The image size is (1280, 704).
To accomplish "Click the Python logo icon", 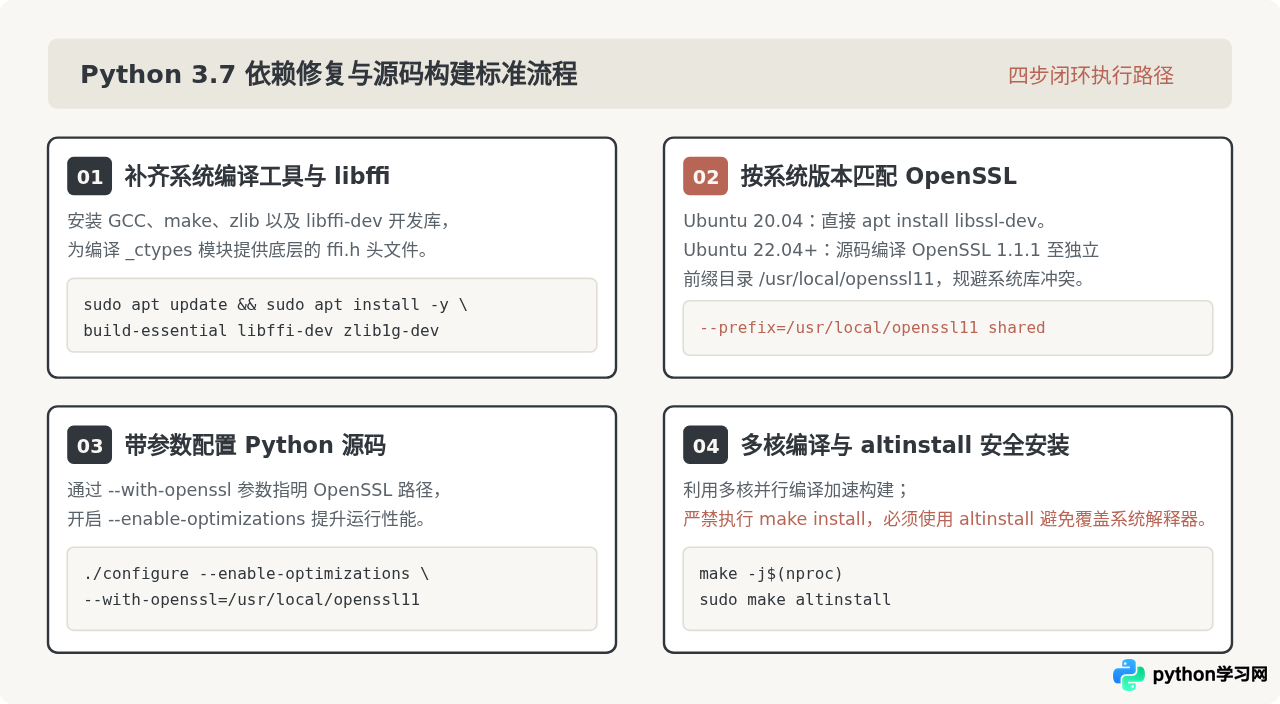I will 1129,675.
